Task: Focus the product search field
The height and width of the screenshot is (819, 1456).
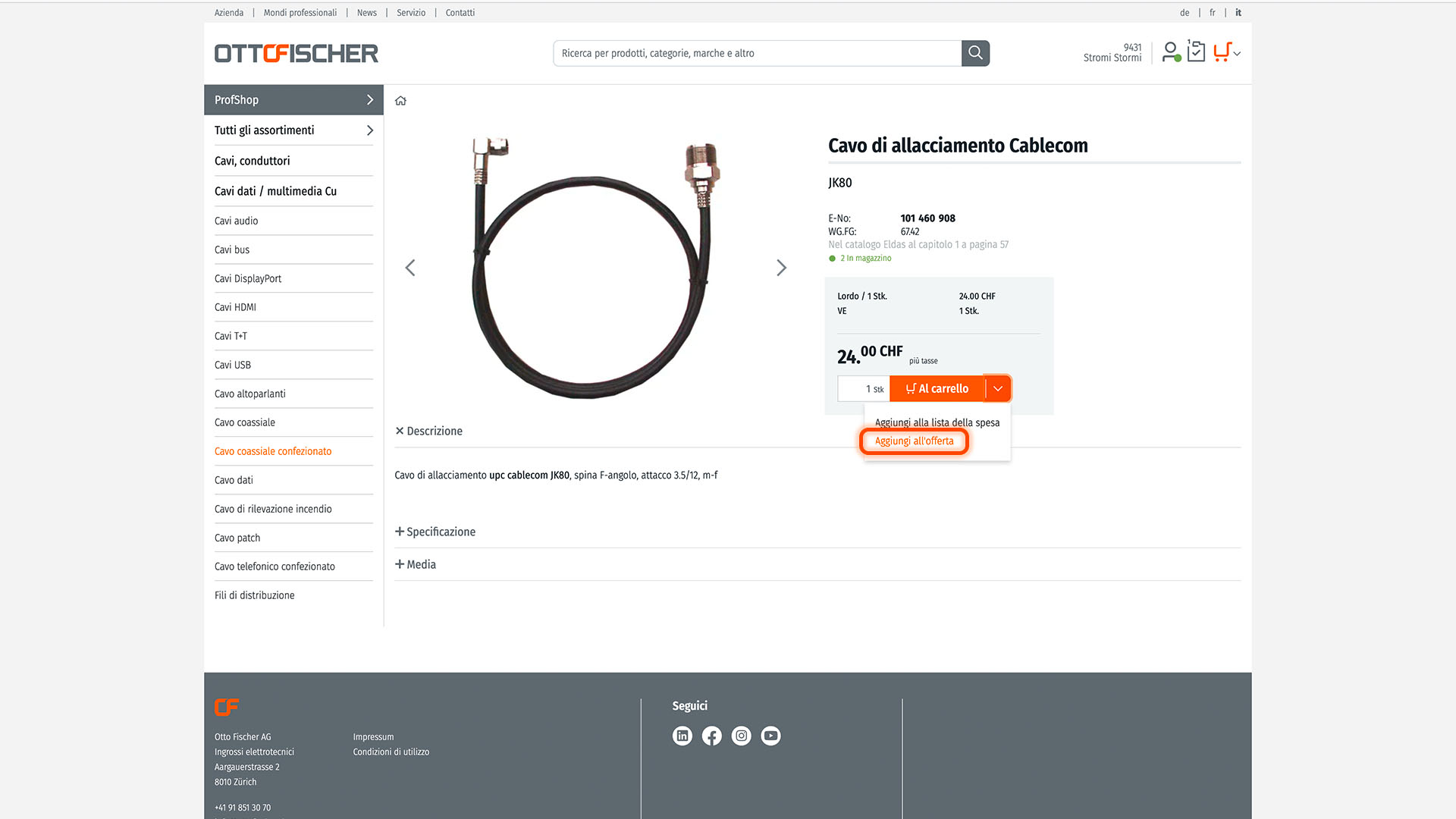Action: [x=757, y=53]
